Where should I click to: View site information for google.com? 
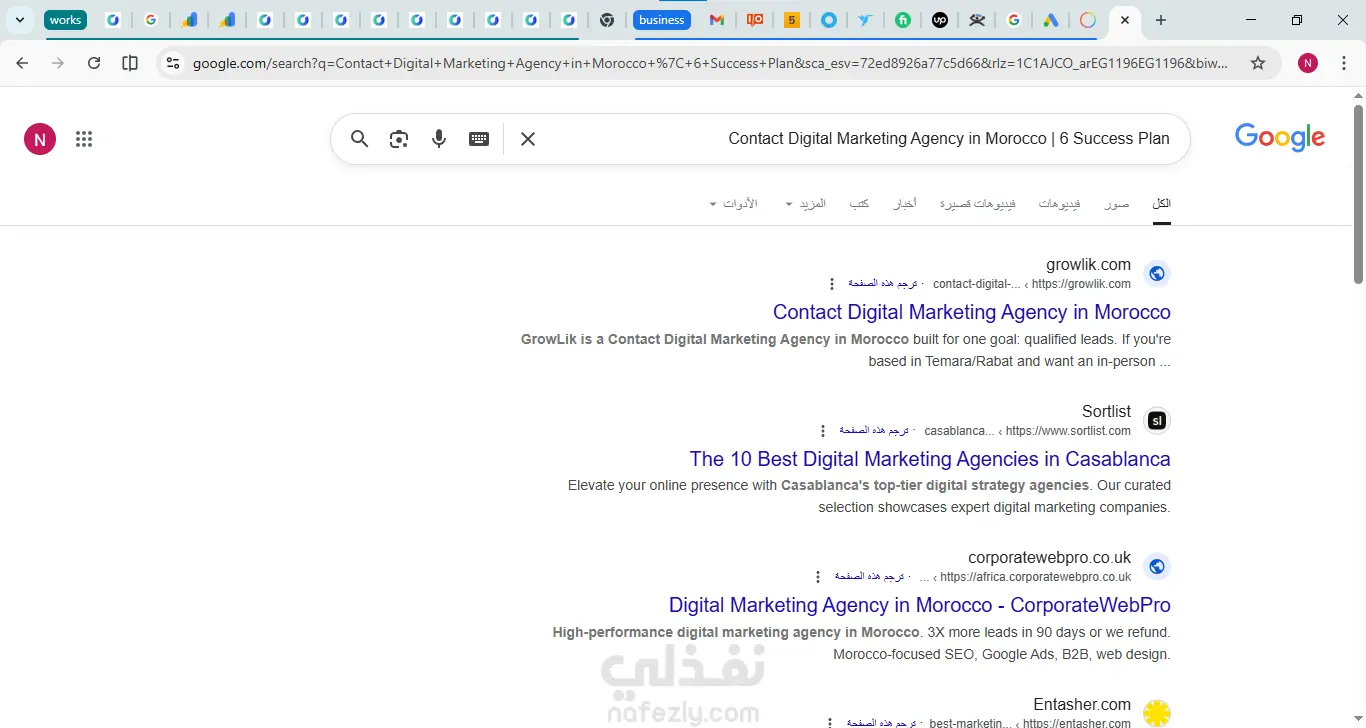pos(173,63)
